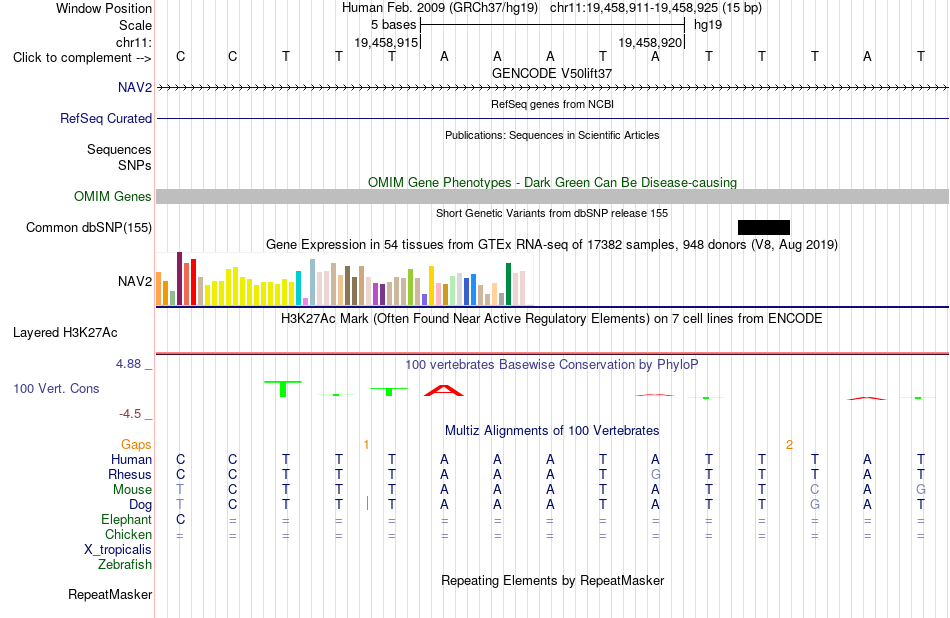Click the RepeatMasker track label
Screen dimensions: 950x618
[x=110, y=594]
